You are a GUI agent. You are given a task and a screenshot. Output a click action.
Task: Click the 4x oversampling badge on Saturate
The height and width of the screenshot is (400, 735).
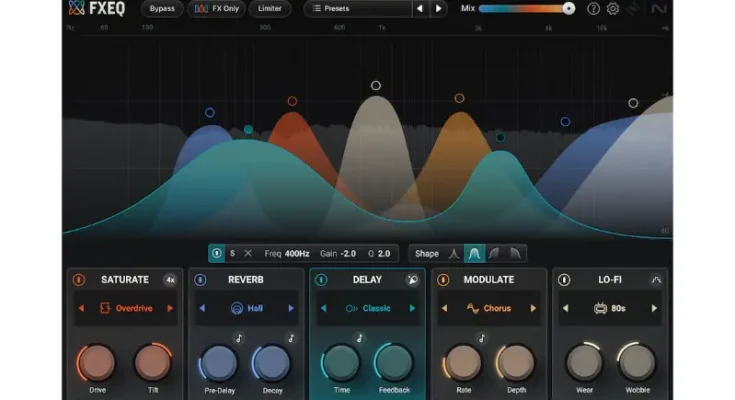(170, 280)
